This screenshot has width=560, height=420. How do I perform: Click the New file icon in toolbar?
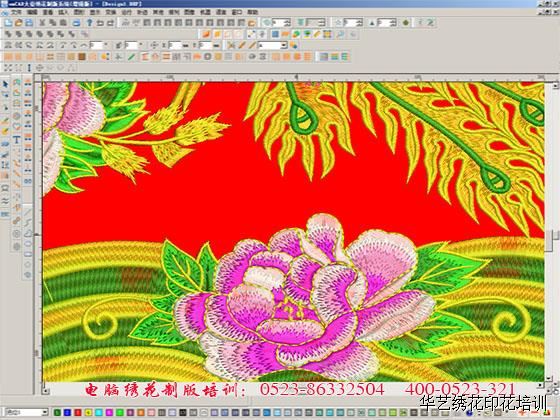click(8, 23)
